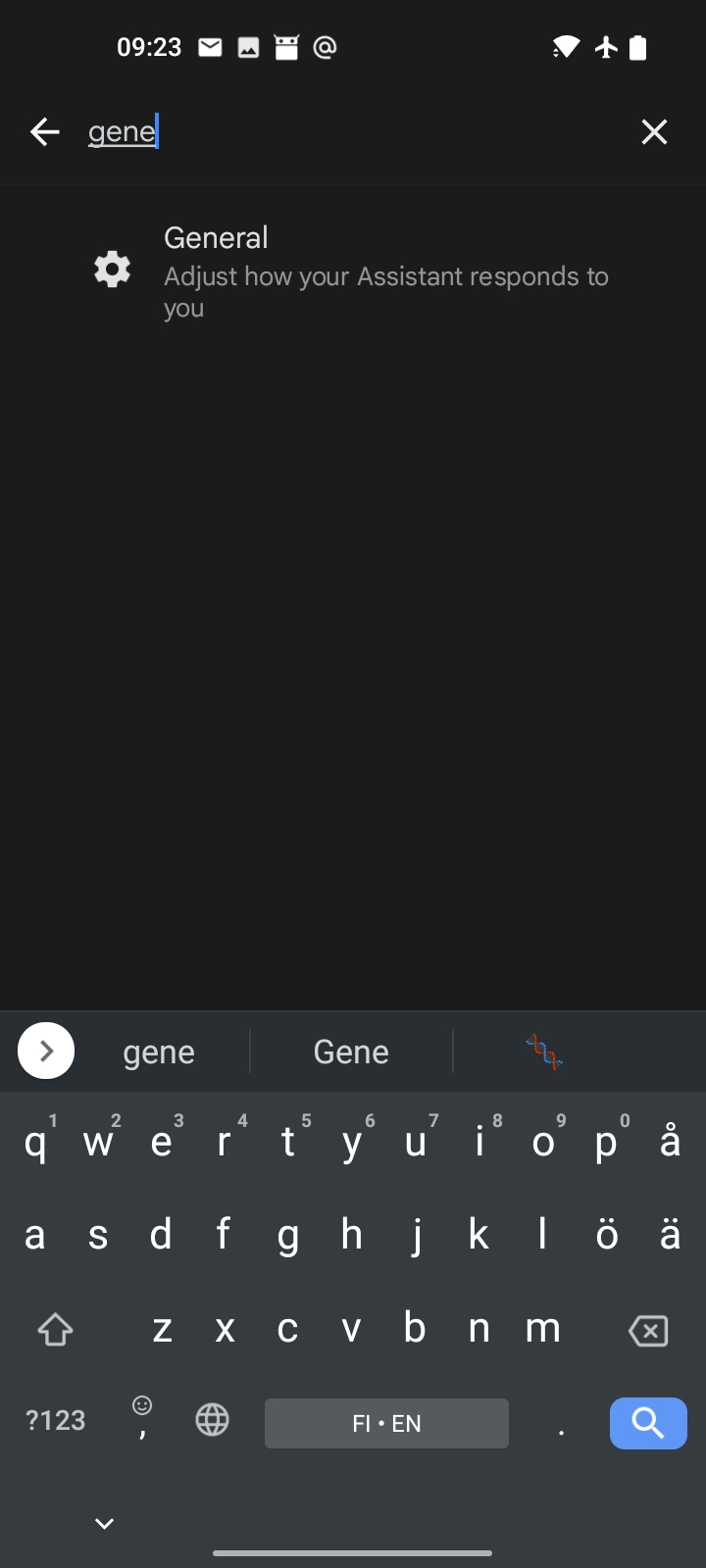Image resolution: width=706 pixels, height=1568 pixels.
Task: Insert the DNA emoji suggestion
Action: tap(544, 1052)
